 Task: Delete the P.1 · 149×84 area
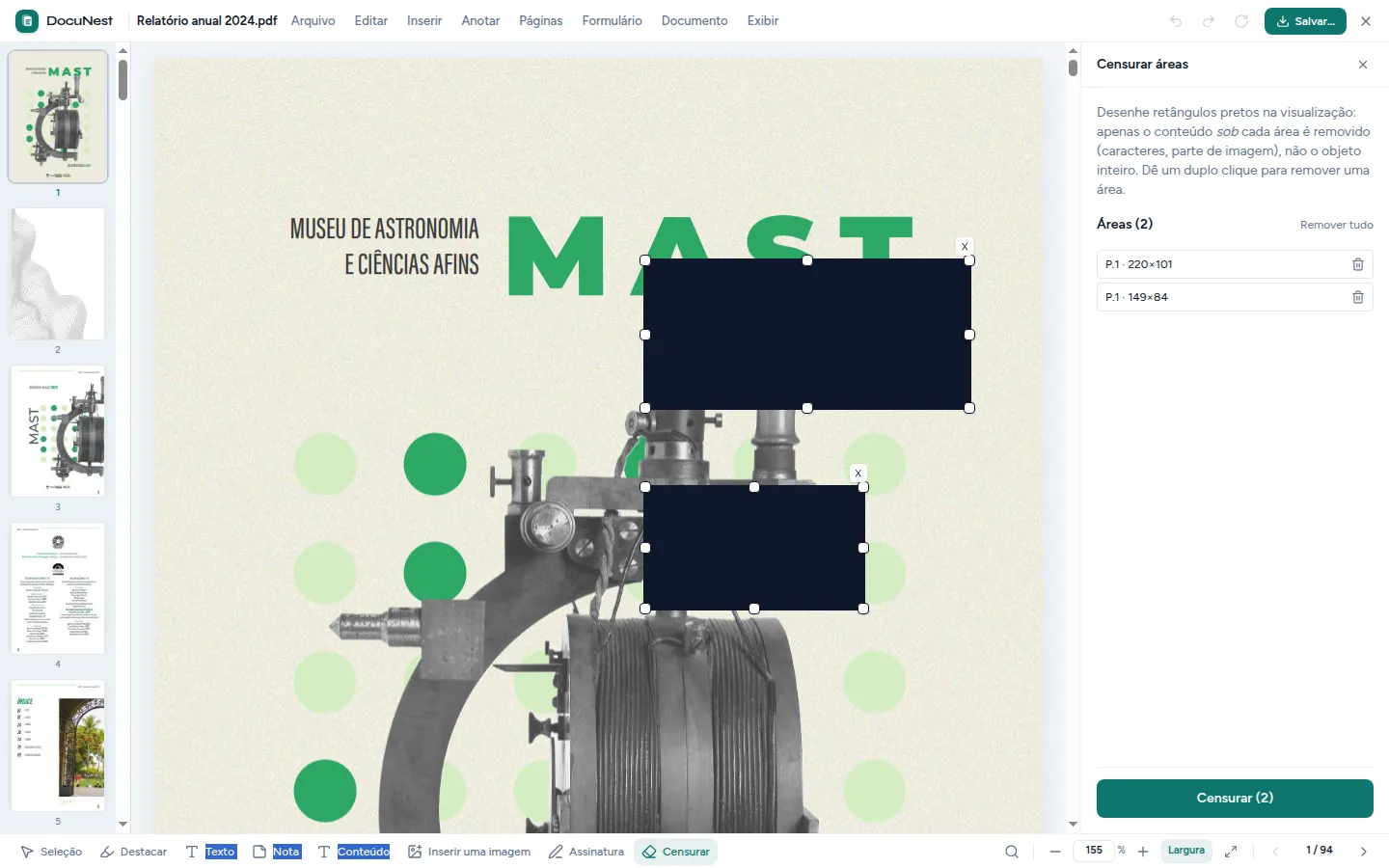(1357, 297)
